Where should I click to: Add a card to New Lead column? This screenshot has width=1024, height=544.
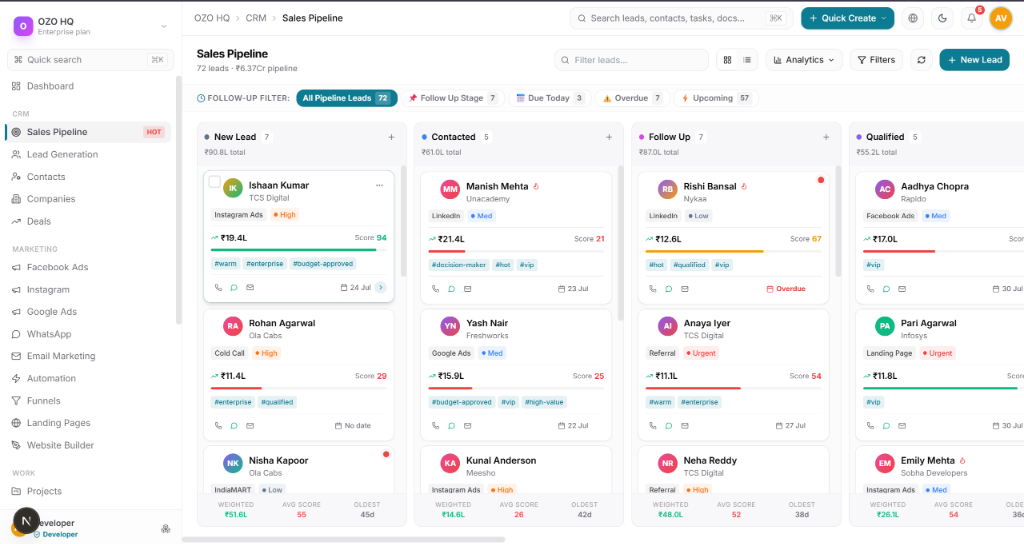click(391, 137)
